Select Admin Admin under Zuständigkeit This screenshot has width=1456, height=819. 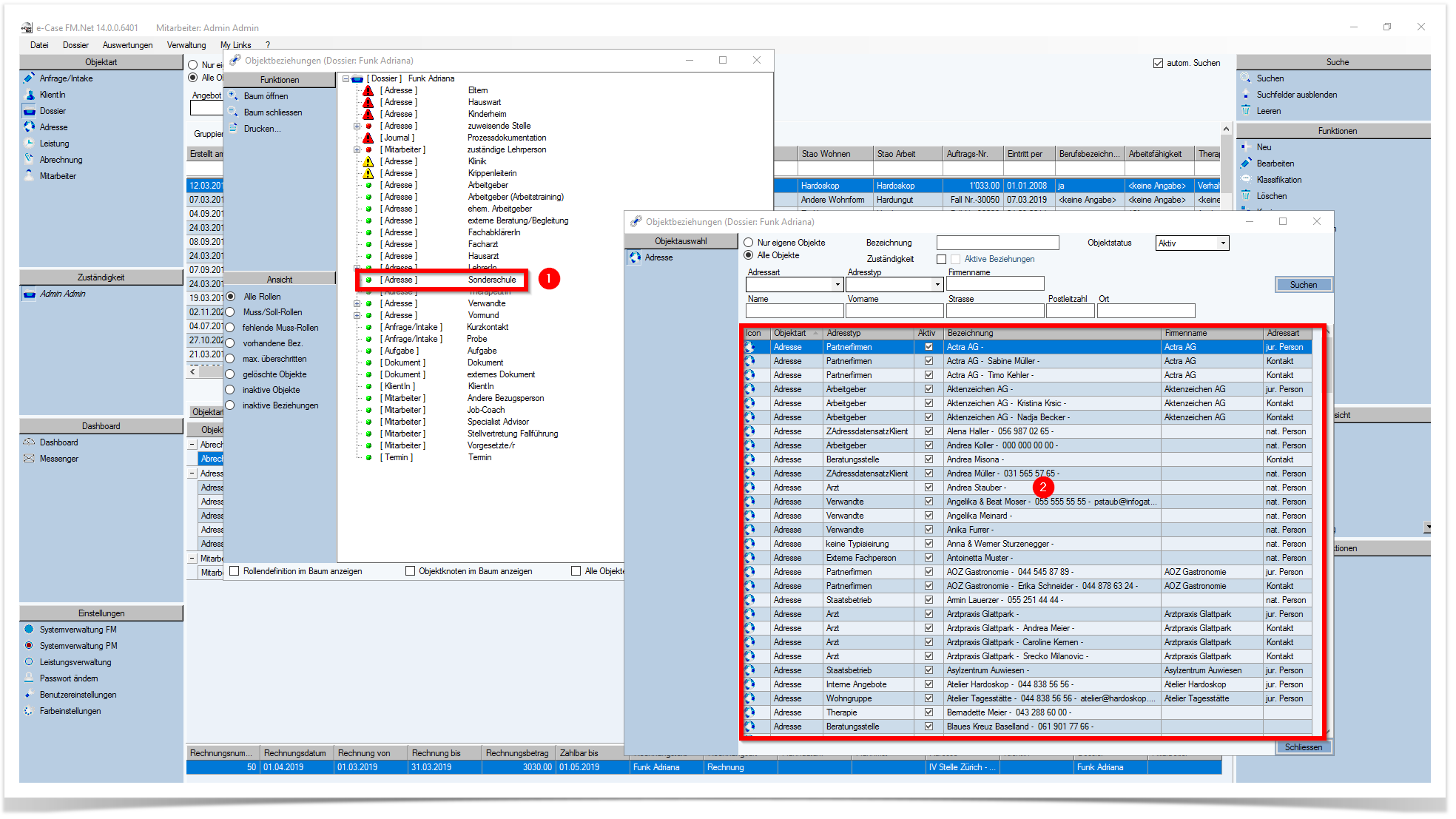[62, 294]
